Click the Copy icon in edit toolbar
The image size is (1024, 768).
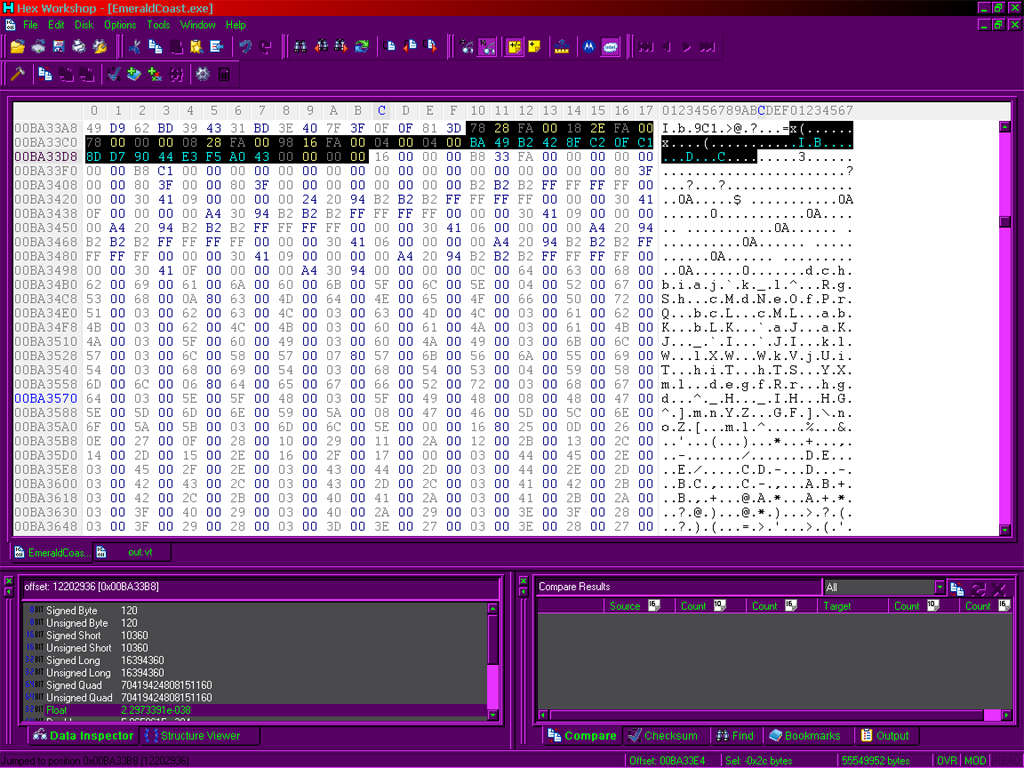click(x=155, y=47)
